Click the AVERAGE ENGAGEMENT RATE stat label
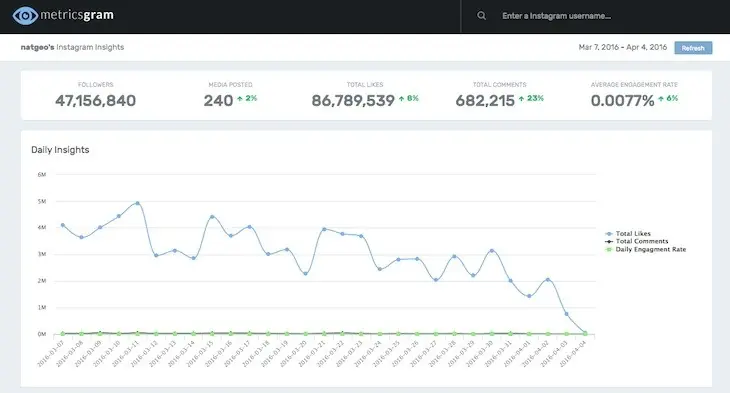Viewport: 730px width, 393px height. pyautogui.click(x=634, y=84)
